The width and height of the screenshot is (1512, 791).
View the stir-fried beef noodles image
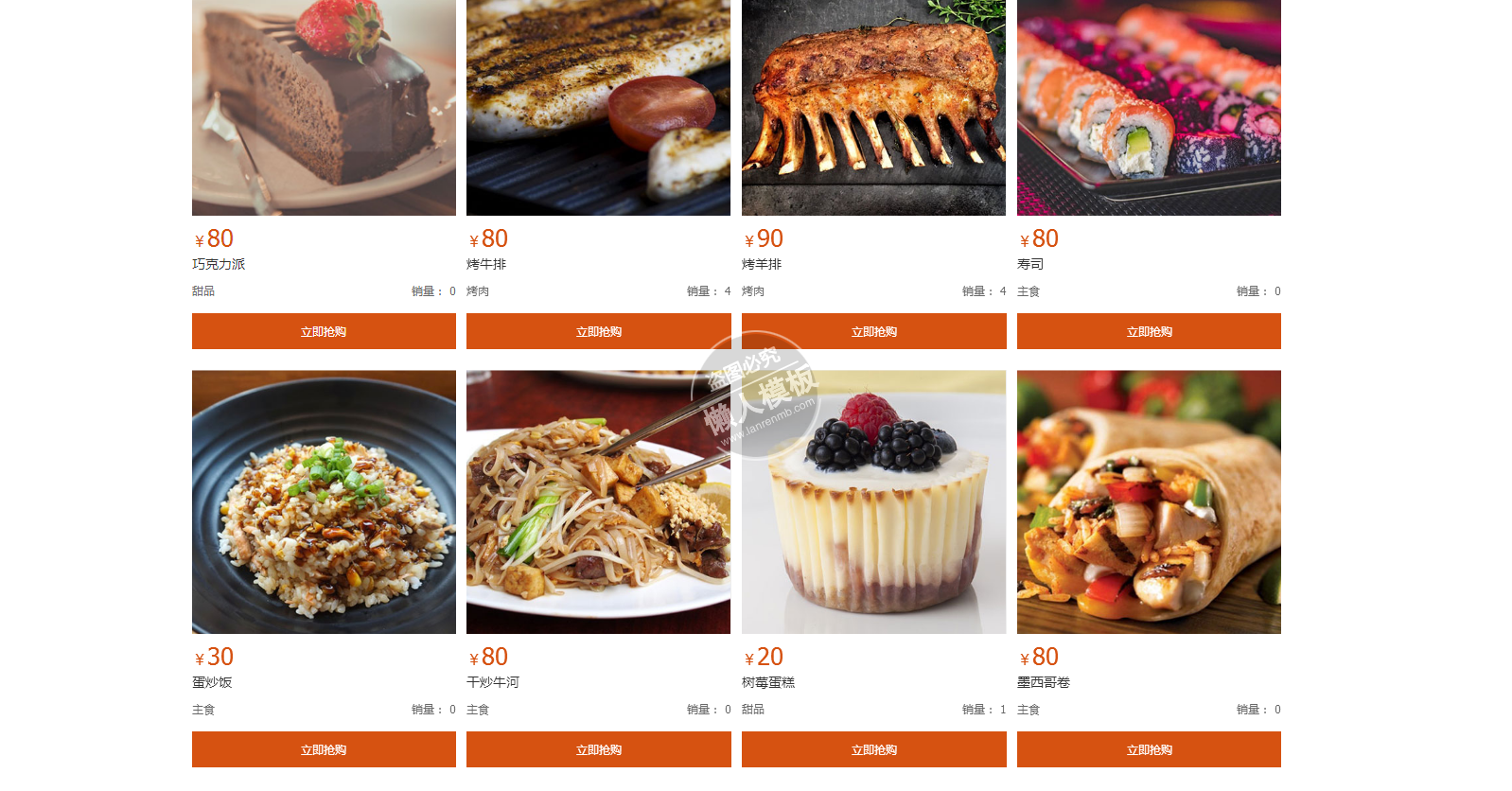pos(598,501)
